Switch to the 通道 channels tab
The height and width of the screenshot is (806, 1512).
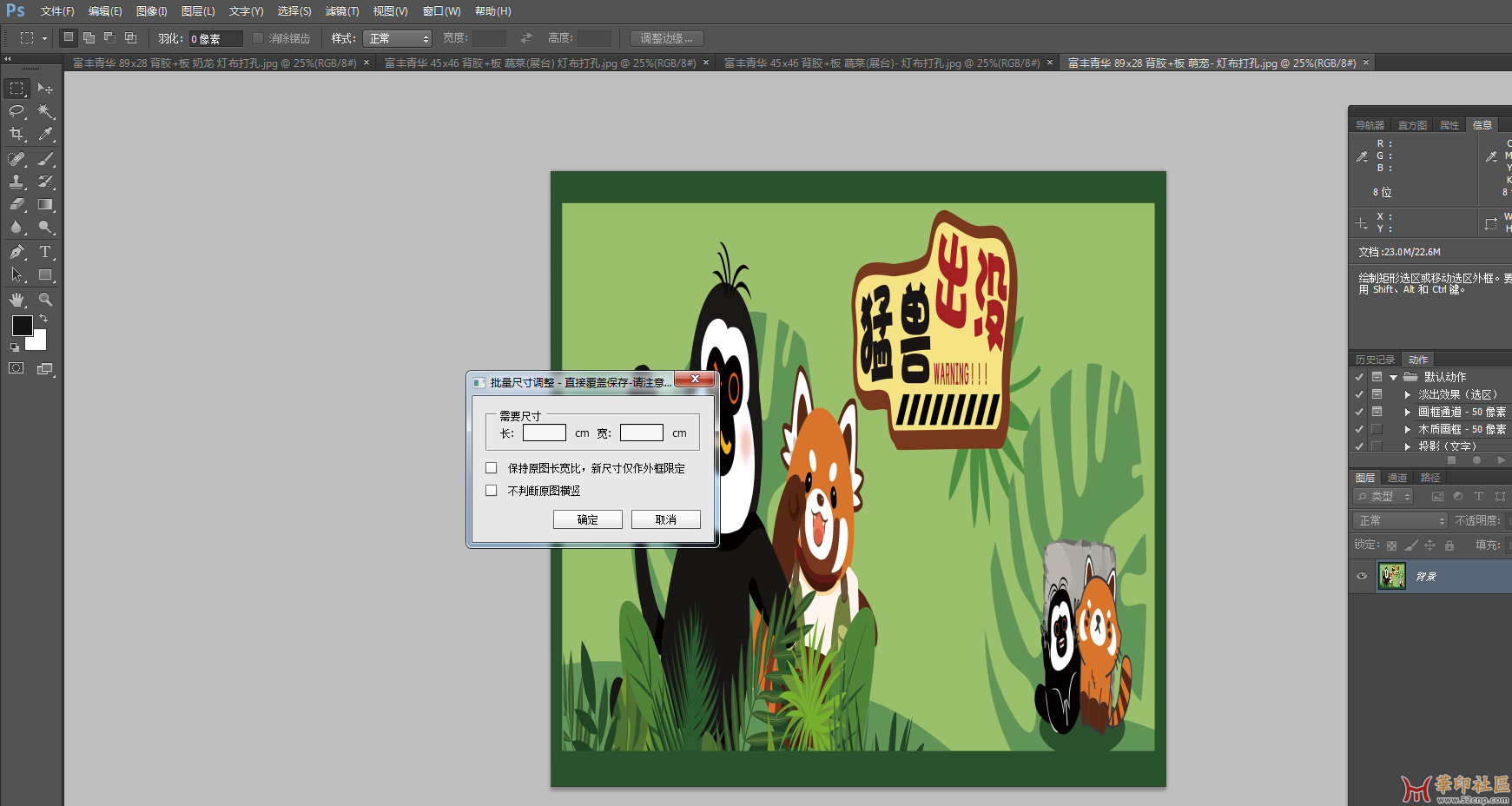pyautogui.click(x=1397, y=478)
